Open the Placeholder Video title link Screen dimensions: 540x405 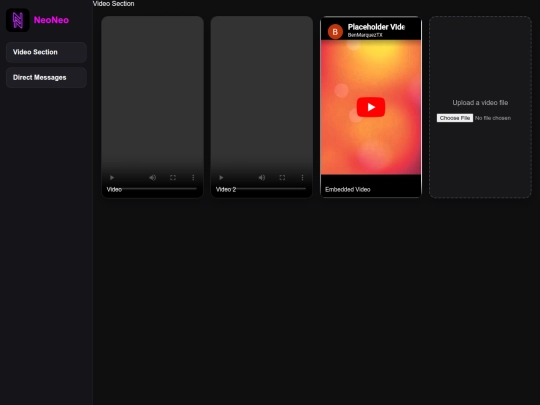[x=376, y=27]
